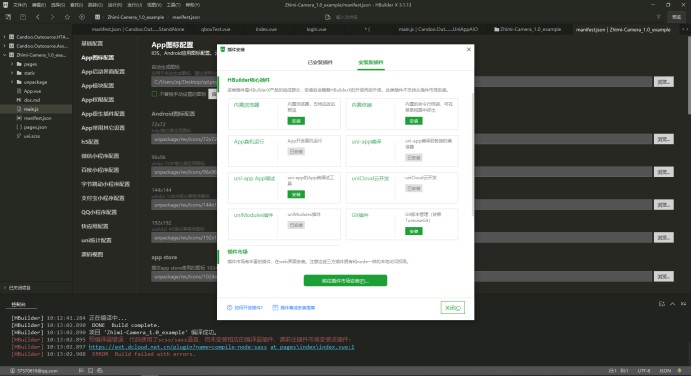Screen dimensions: 692x376
Task: Click the forward navigation arrow in toolbar
Action: (x=52, y=17)
